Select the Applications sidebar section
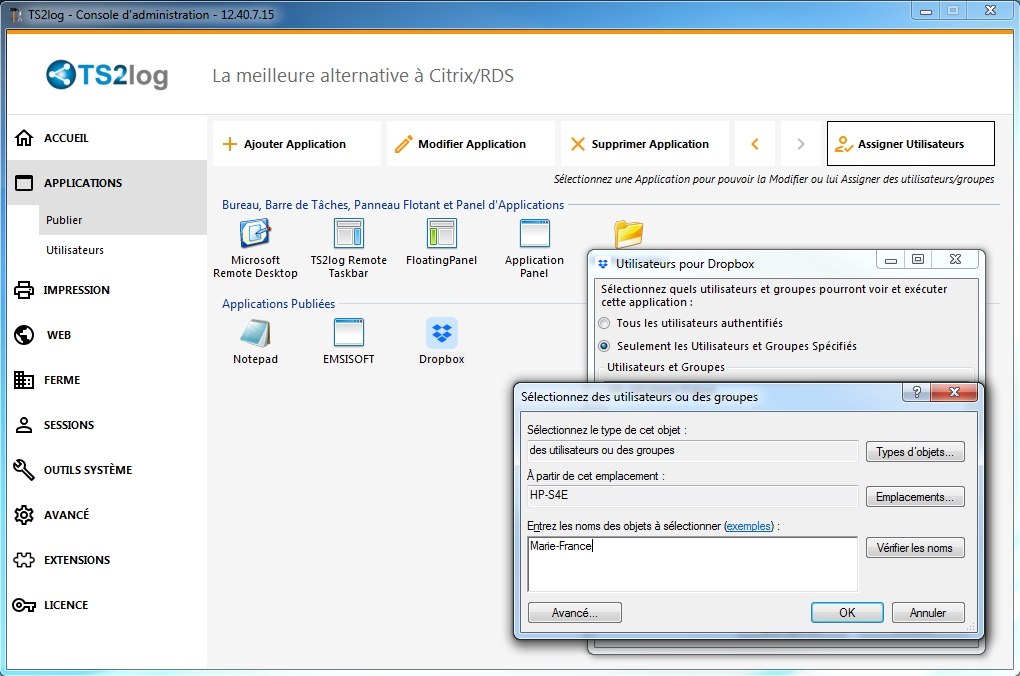Image resolution: width=1020 pixels, height=676 pixels. [107, 183]
